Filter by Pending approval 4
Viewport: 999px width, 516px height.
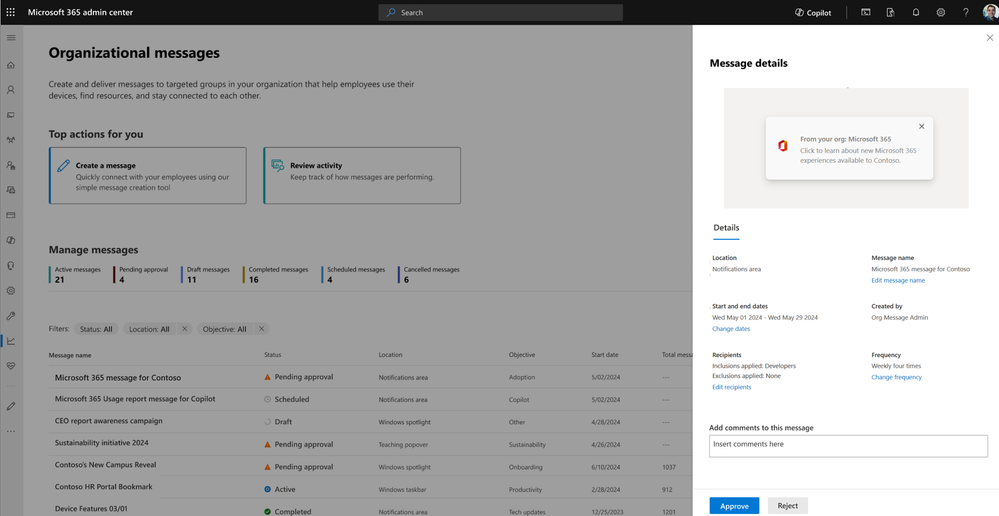141,275
